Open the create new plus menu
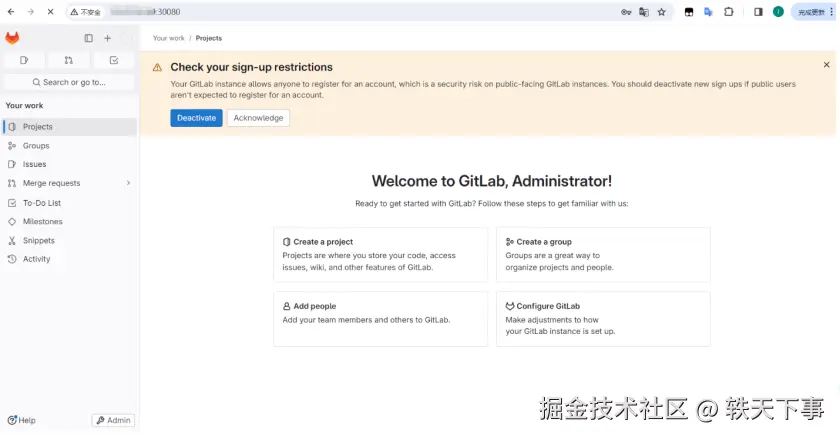Screen dimensions: 840x438 point(108,38)
